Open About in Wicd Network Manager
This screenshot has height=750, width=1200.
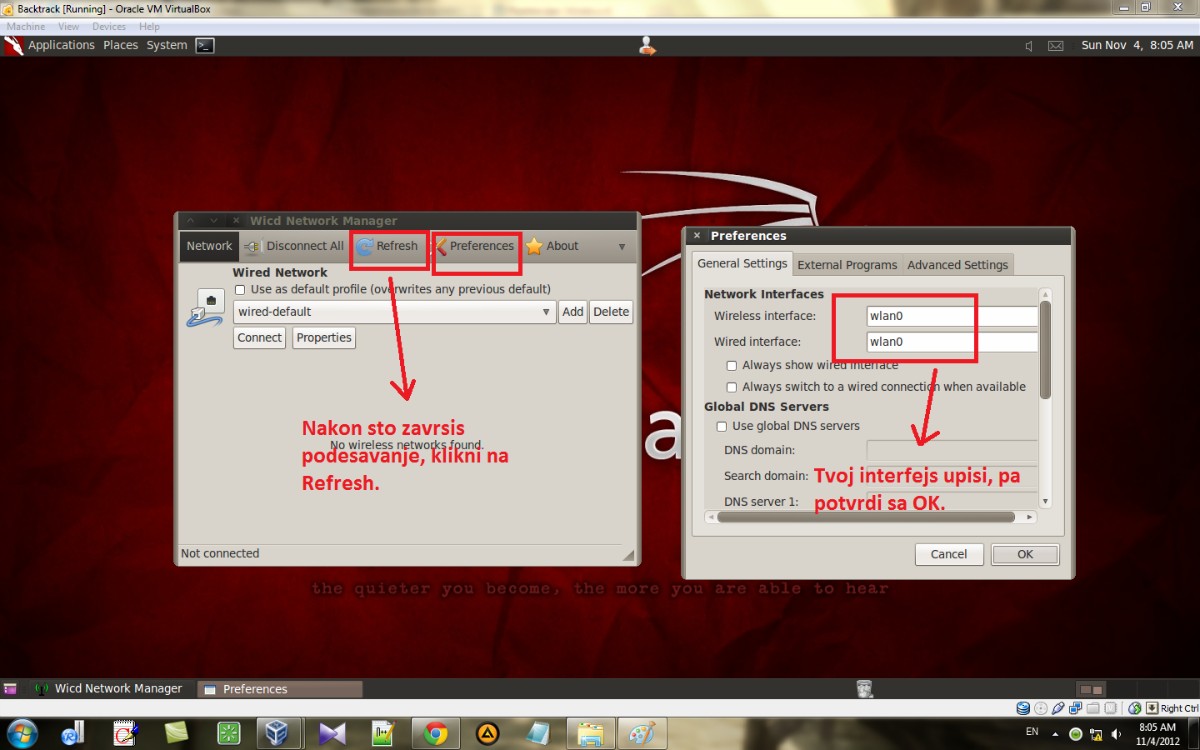[x=552, y=246]
